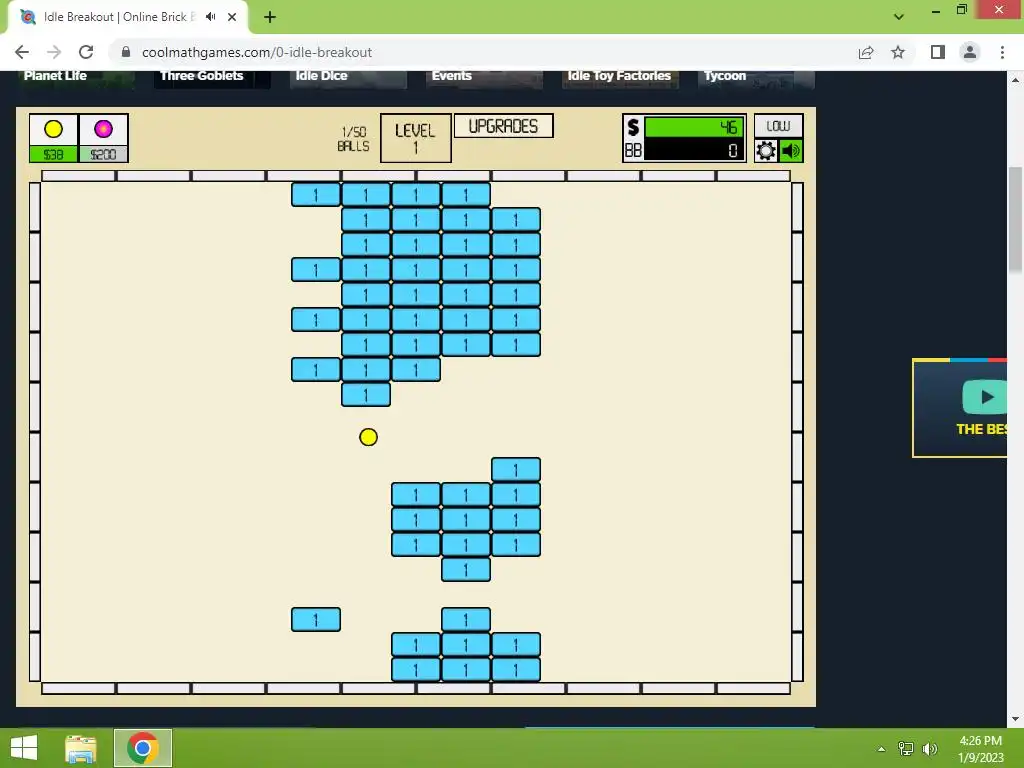Image resolution: width=1024 pixels, height=768 pixels.
Task: Click the isolated lone brick in the bottom-left cluster
Action: tap(315, 620)
